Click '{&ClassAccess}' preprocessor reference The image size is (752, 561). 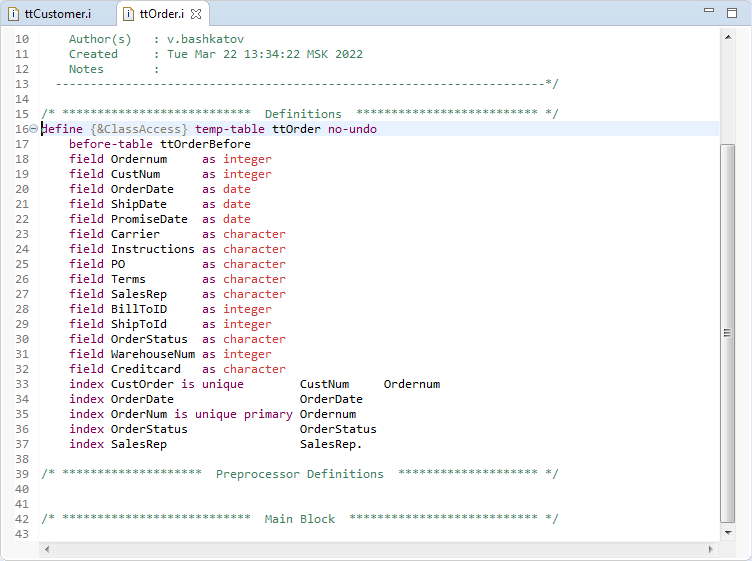[x=139, y=129]
